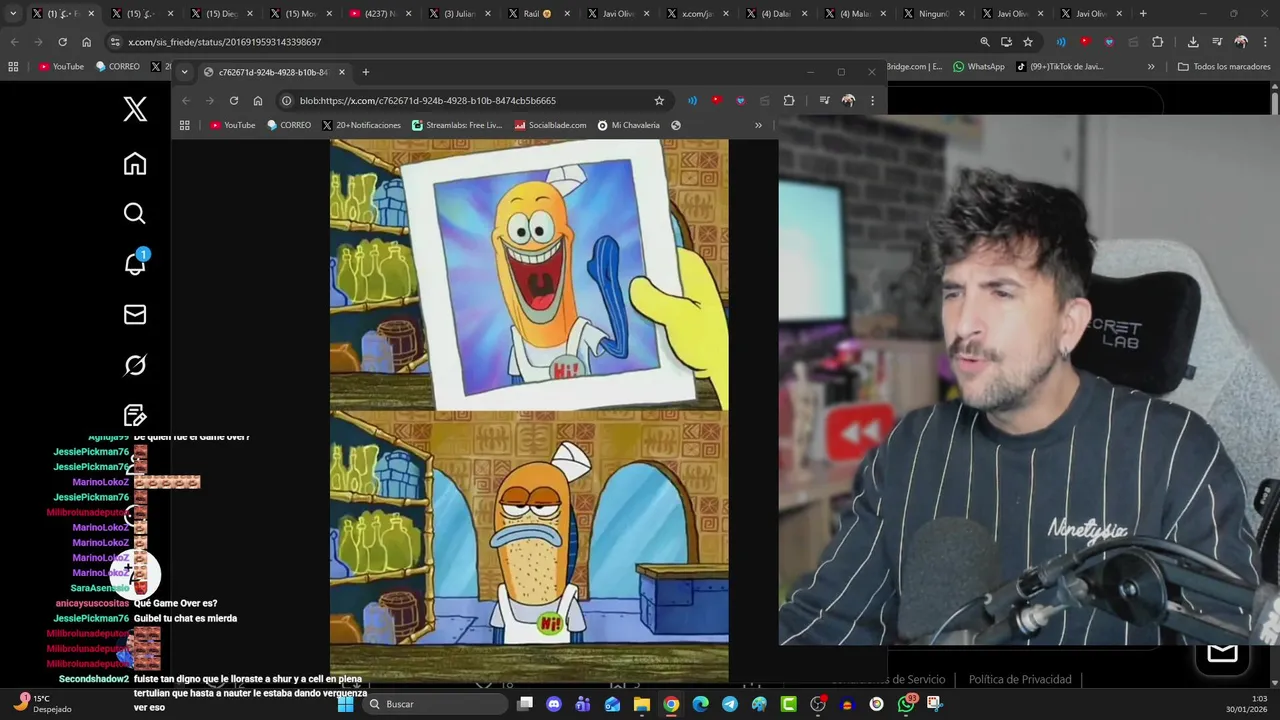
Task: Open File Explorer from the taskbar
Action: pos(642,704)
